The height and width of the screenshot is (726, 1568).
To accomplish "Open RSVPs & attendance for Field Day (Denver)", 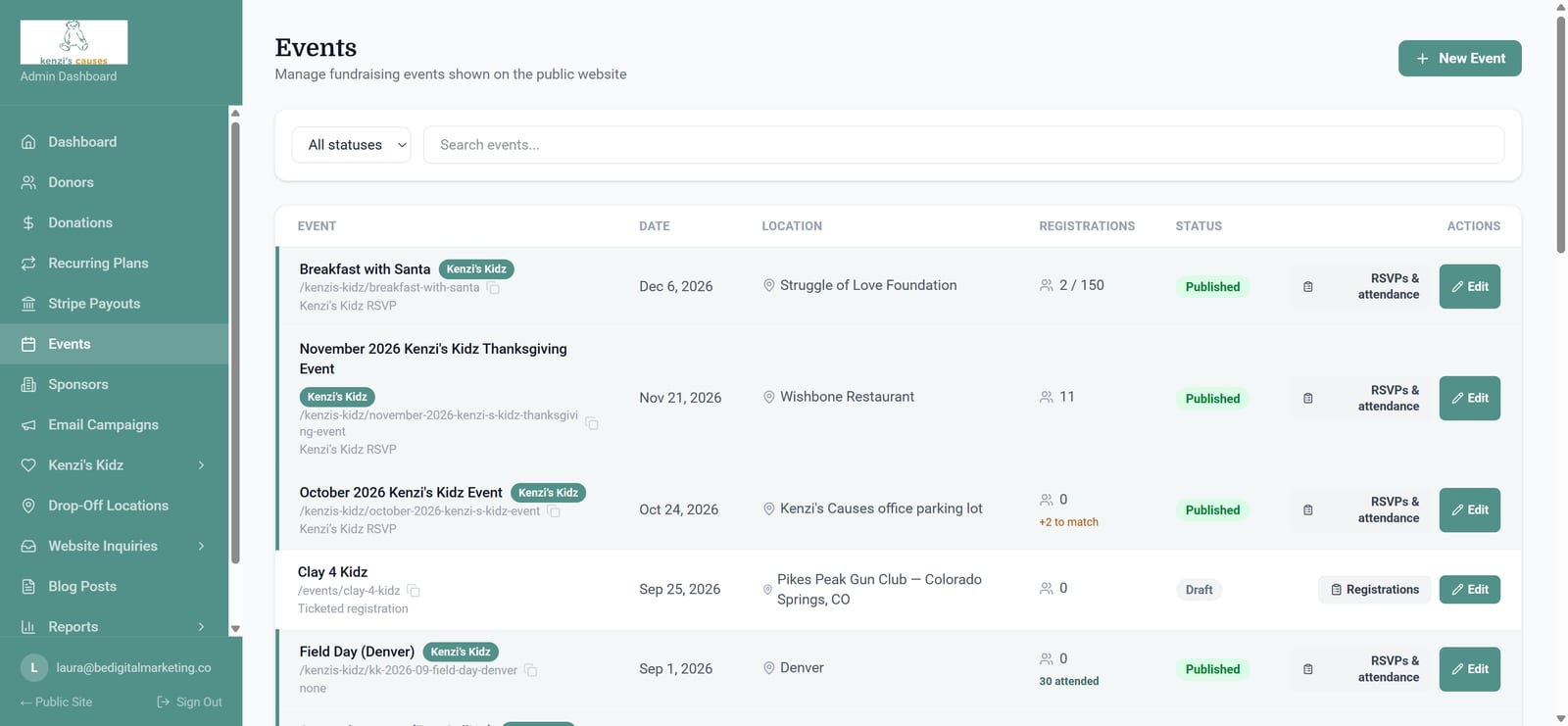I will click(x=1362, y=669).
